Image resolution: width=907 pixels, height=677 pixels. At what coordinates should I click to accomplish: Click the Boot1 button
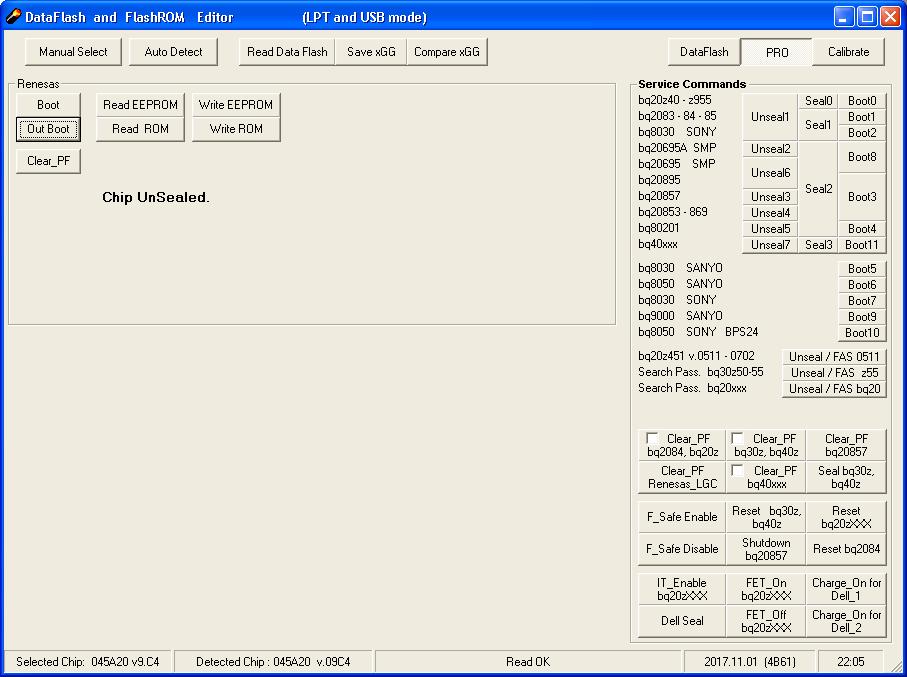pos(862,117)
